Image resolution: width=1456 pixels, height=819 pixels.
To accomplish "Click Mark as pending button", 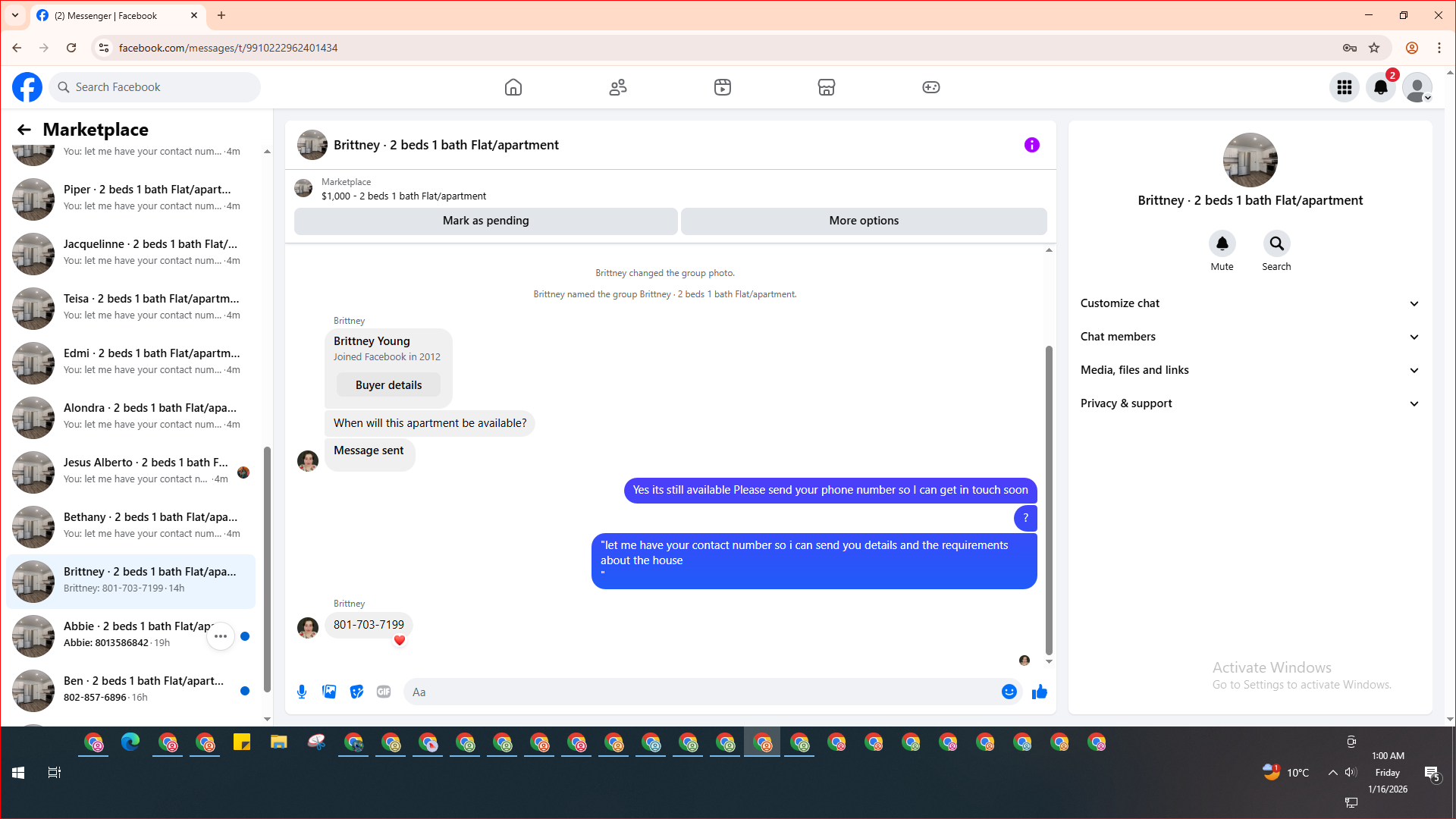I will tap(485, 221).
